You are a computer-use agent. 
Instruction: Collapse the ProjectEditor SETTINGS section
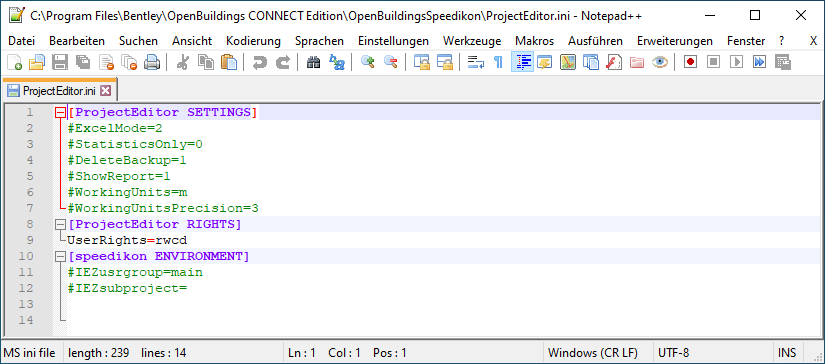click(x=61, y=113)
